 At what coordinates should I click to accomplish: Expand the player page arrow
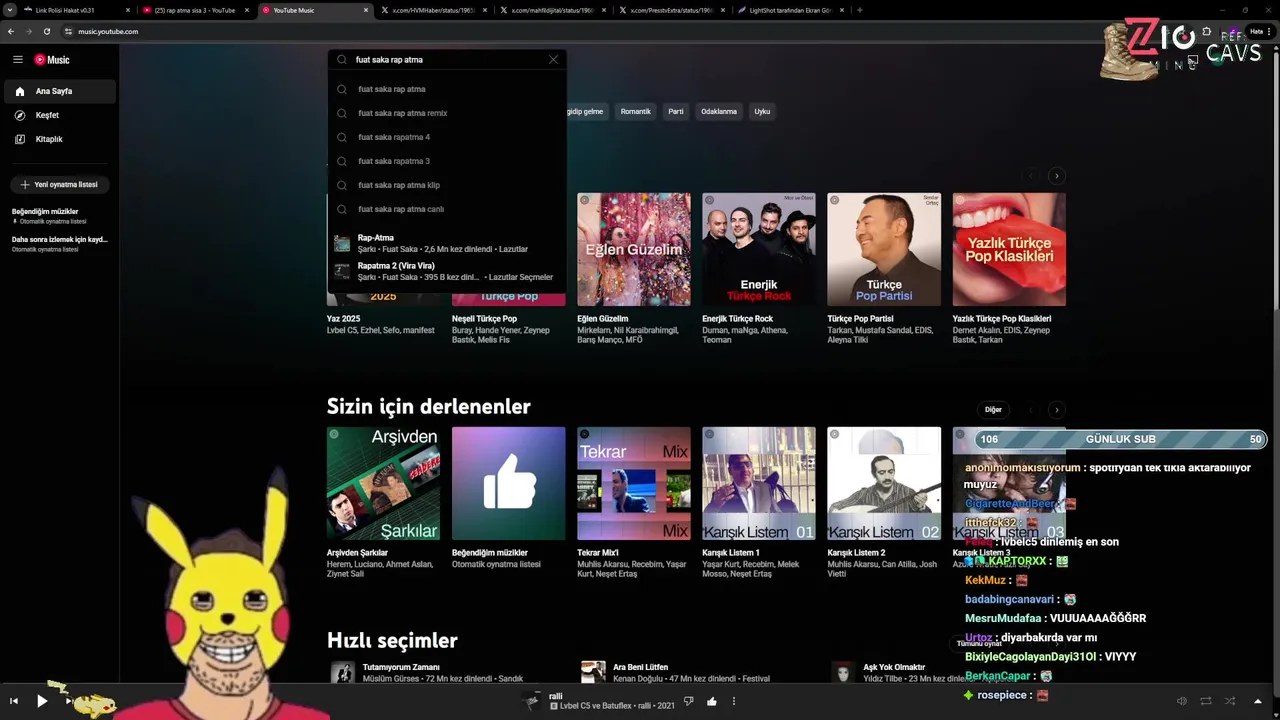point(1258,701)
